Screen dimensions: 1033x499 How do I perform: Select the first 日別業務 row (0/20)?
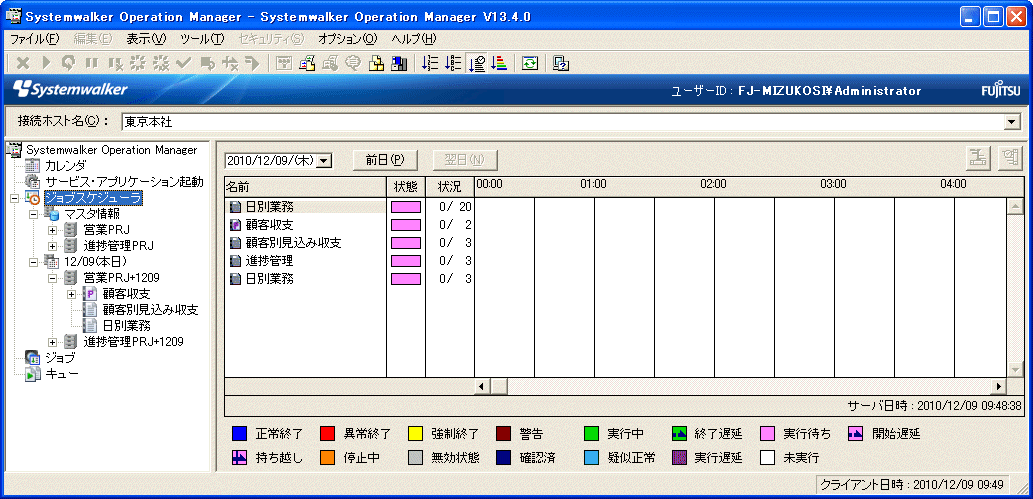(349, 207)
